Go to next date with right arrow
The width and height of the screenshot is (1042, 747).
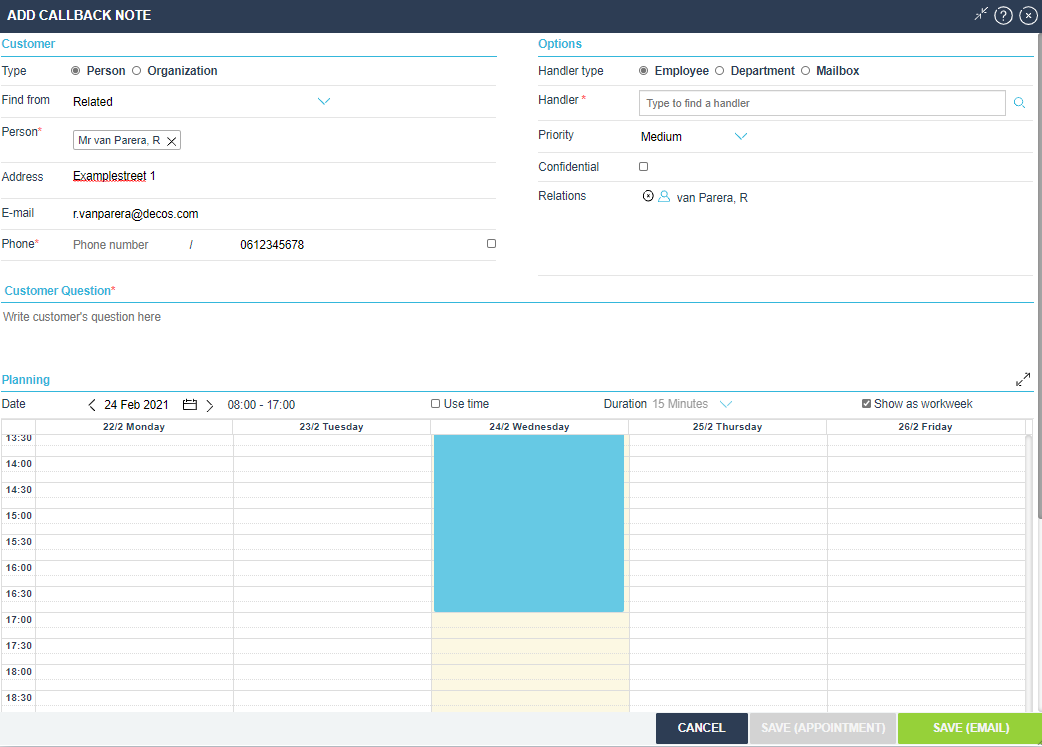coord(209,405)
